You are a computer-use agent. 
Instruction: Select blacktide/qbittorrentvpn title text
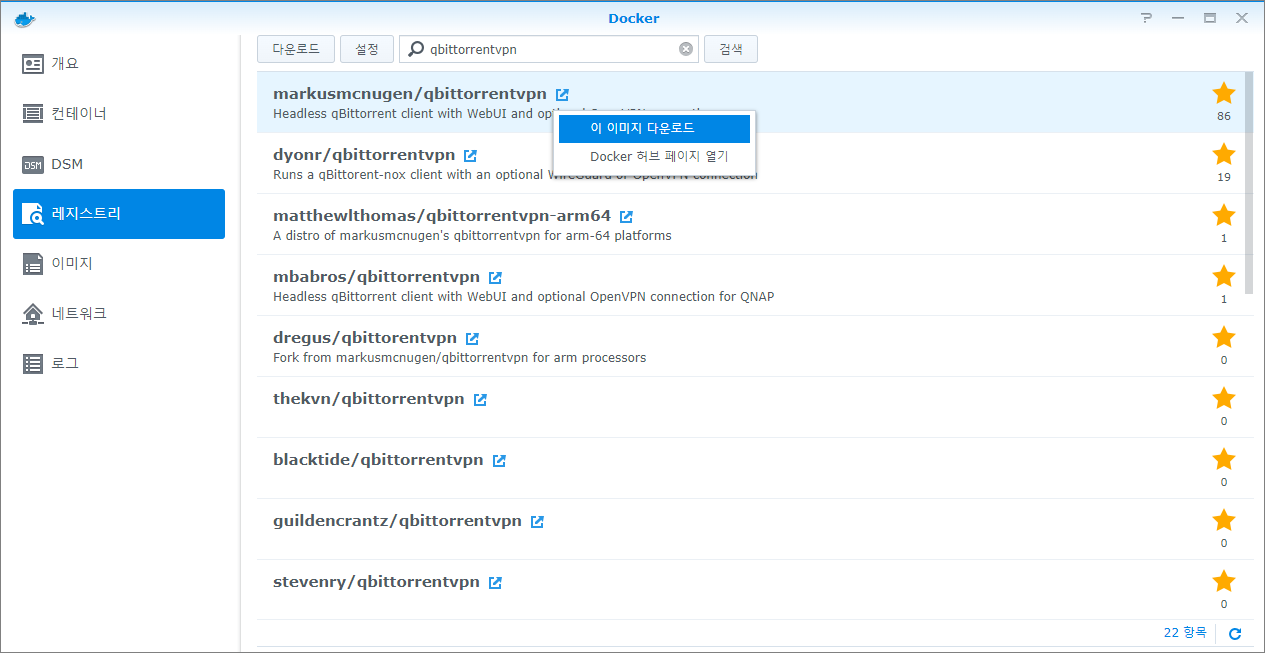pos(378,460)
